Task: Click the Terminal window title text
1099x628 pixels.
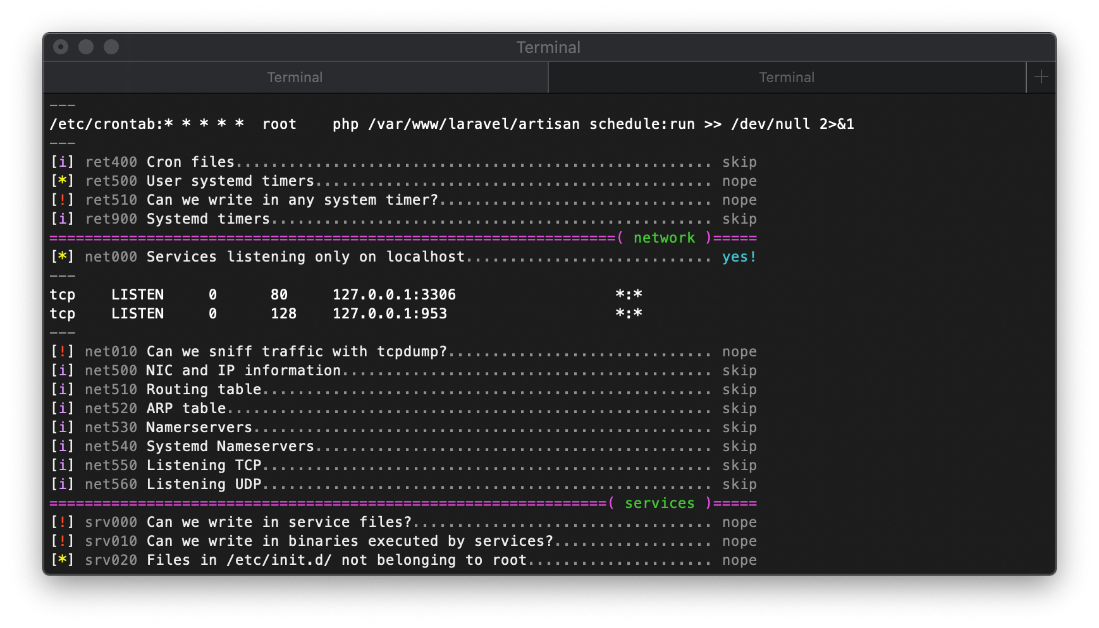Action: 548,47
